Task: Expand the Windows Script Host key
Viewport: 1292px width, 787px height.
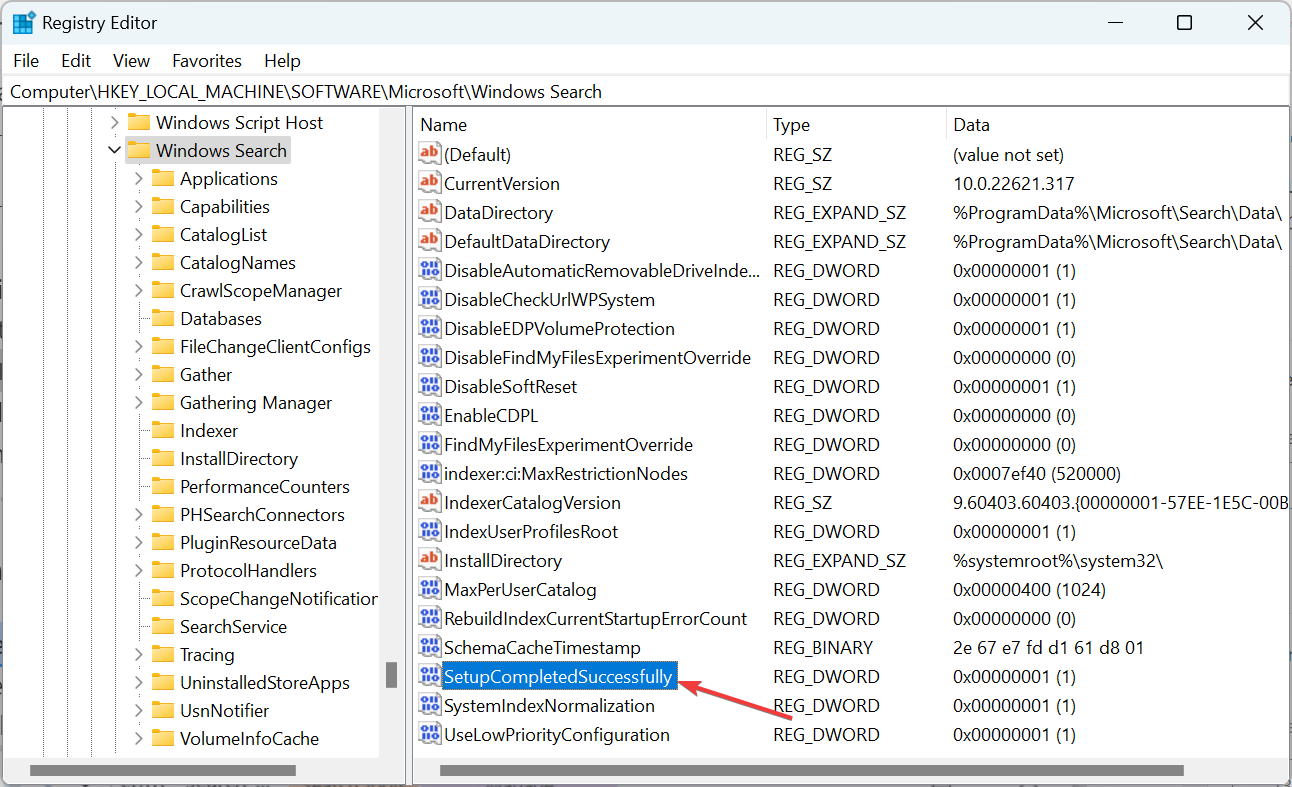Action: [114, 122]
